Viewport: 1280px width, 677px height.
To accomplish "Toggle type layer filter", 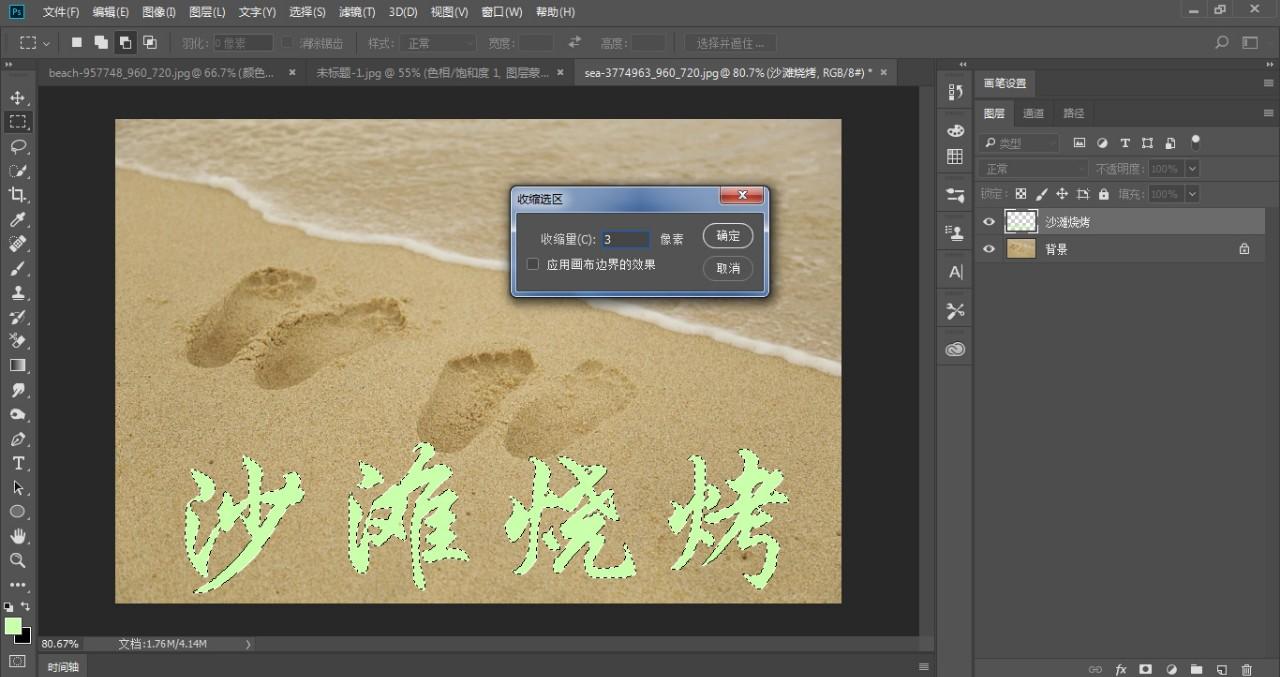I will pyautogui.click(x=1125, y=143).
